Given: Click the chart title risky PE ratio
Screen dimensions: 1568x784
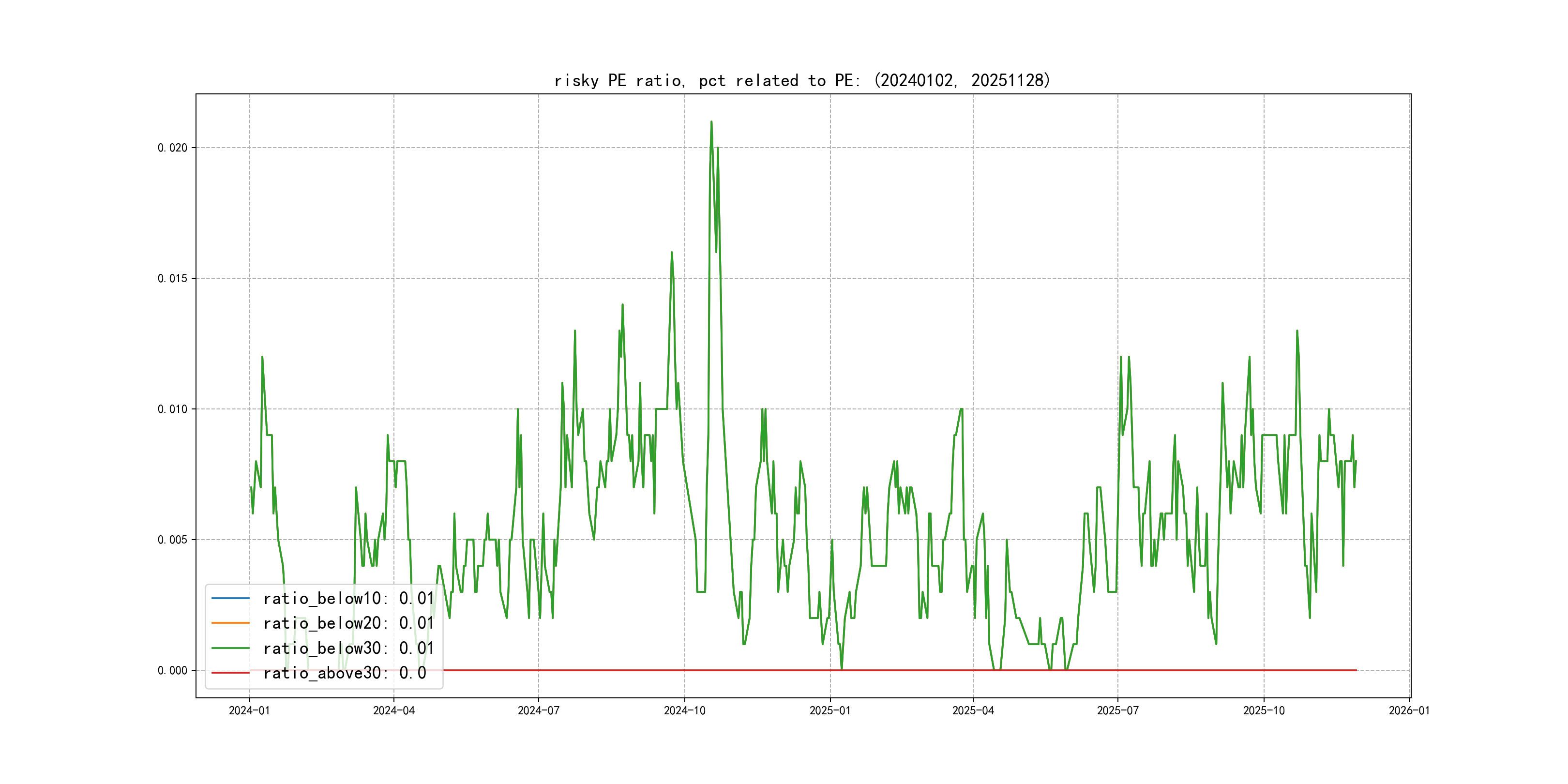Looking at the screenshot, I should click(x=801, y=80).
